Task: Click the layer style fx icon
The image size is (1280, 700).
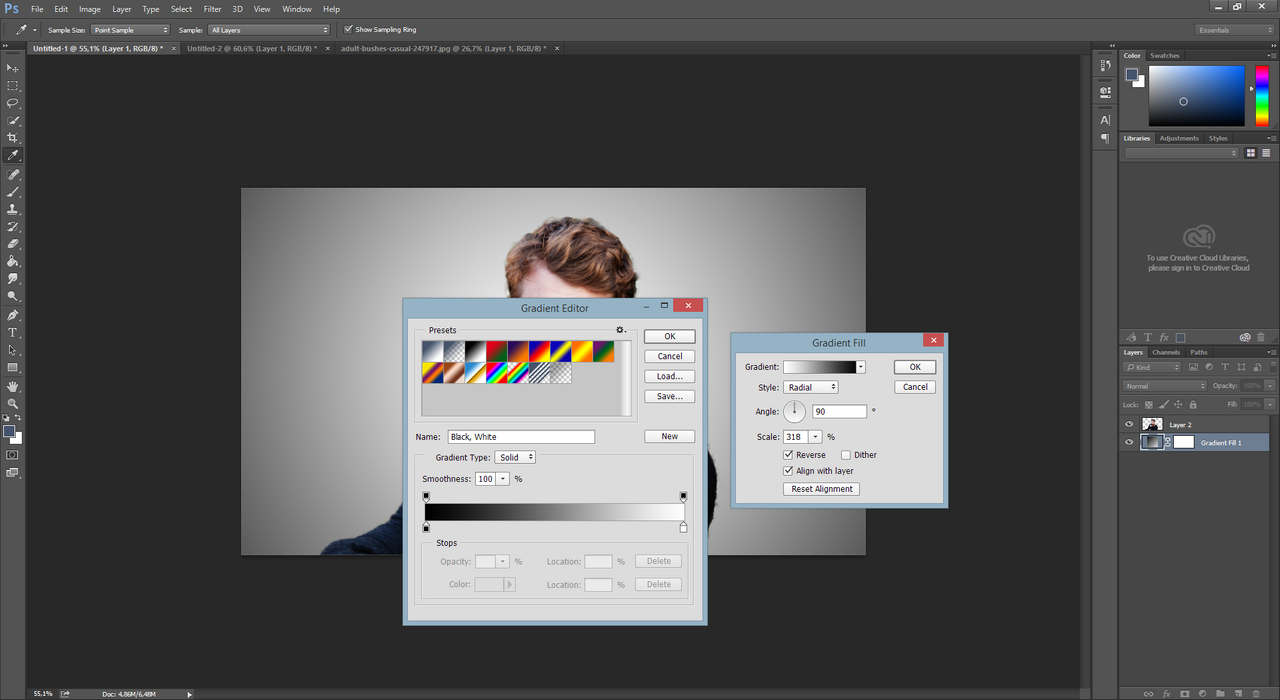Action: coord(1166,693)
